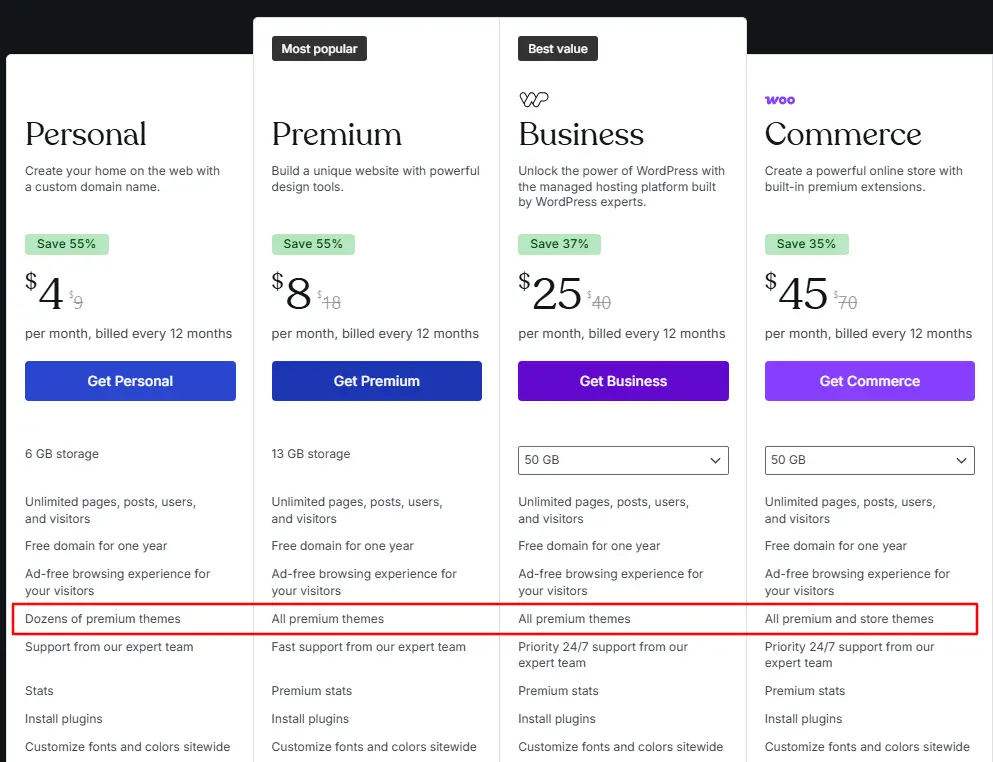Screen dimensions: 993x762
Task: Click the Get Premium button
Action: click(376, 381)
